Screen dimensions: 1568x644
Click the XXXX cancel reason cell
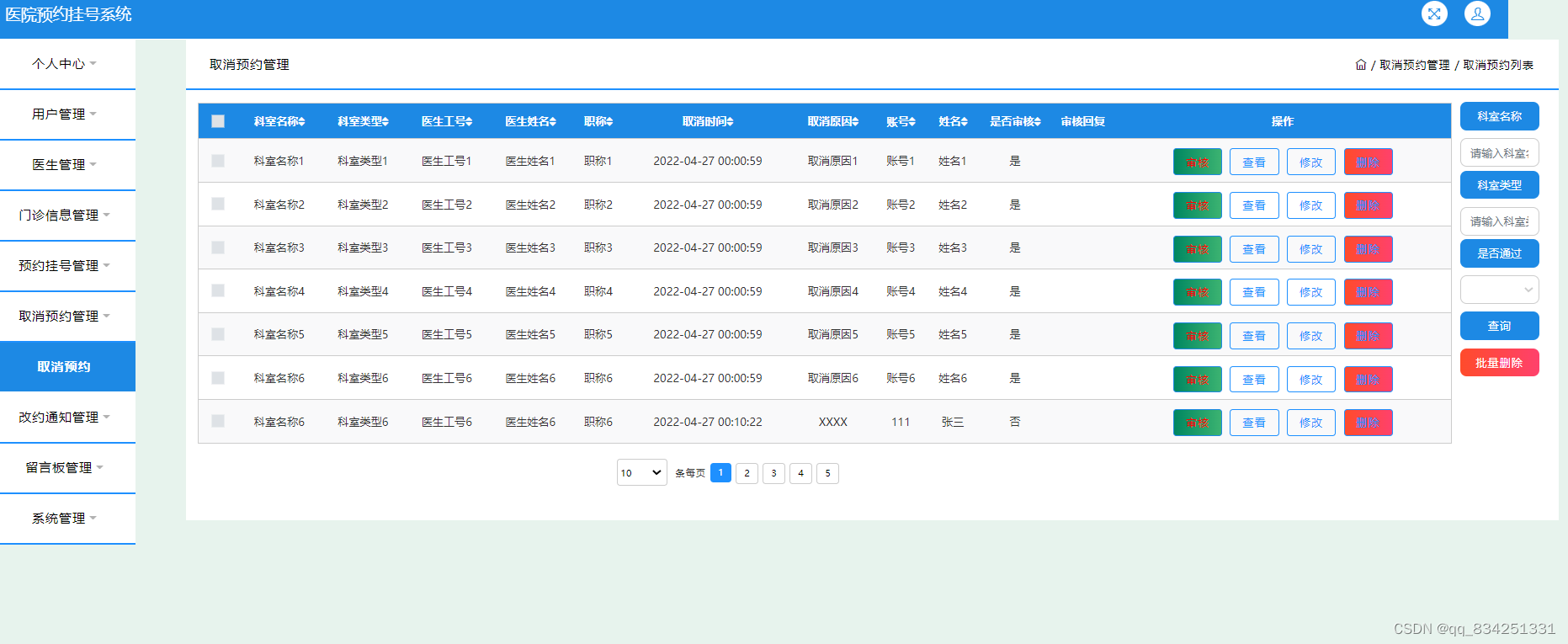click(833, 422)
